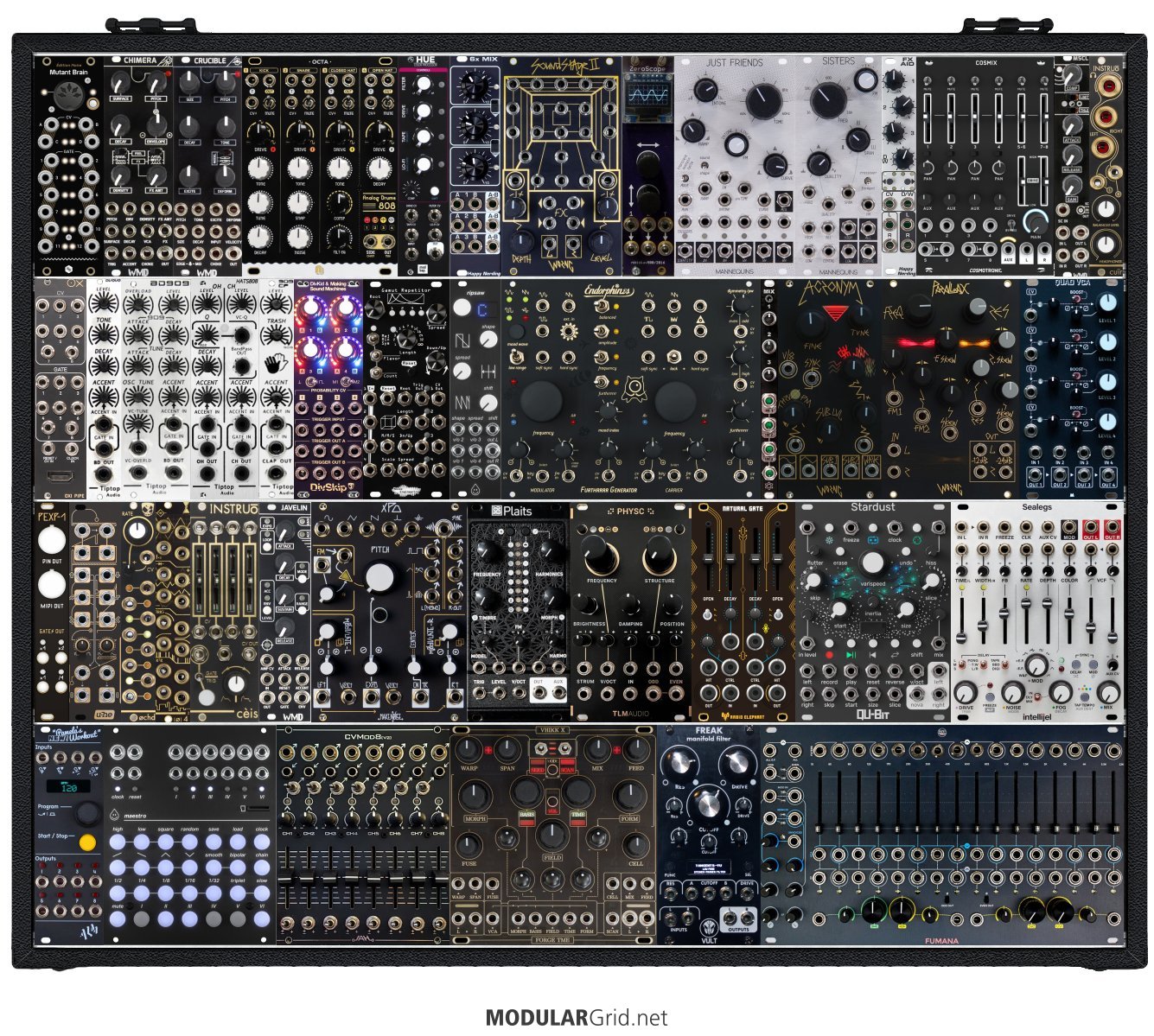Click the Pamela's New Workout logo

coord(74,734)
